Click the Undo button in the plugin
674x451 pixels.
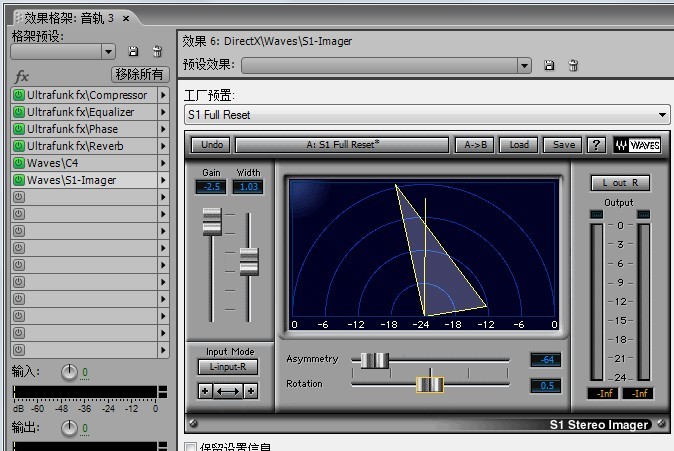(211, 145)
